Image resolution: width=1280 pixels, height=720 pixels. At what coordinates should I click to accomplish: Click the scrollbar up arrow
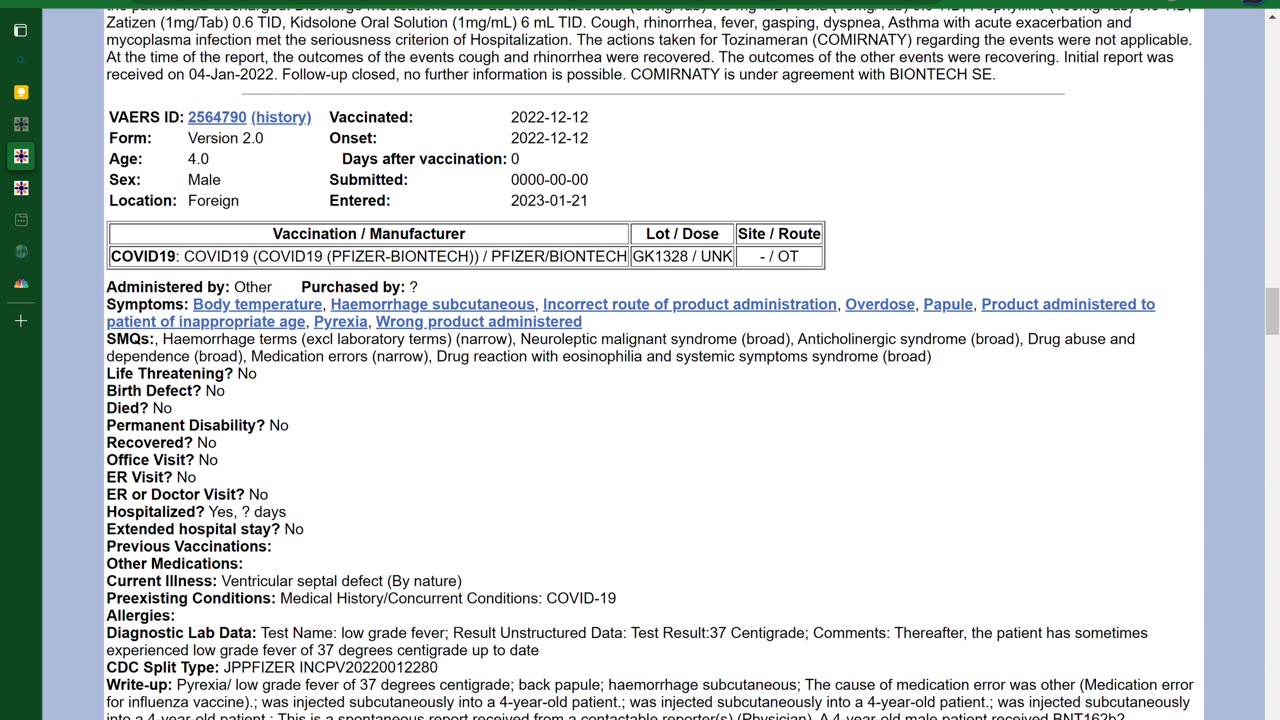pos(1272,15)
